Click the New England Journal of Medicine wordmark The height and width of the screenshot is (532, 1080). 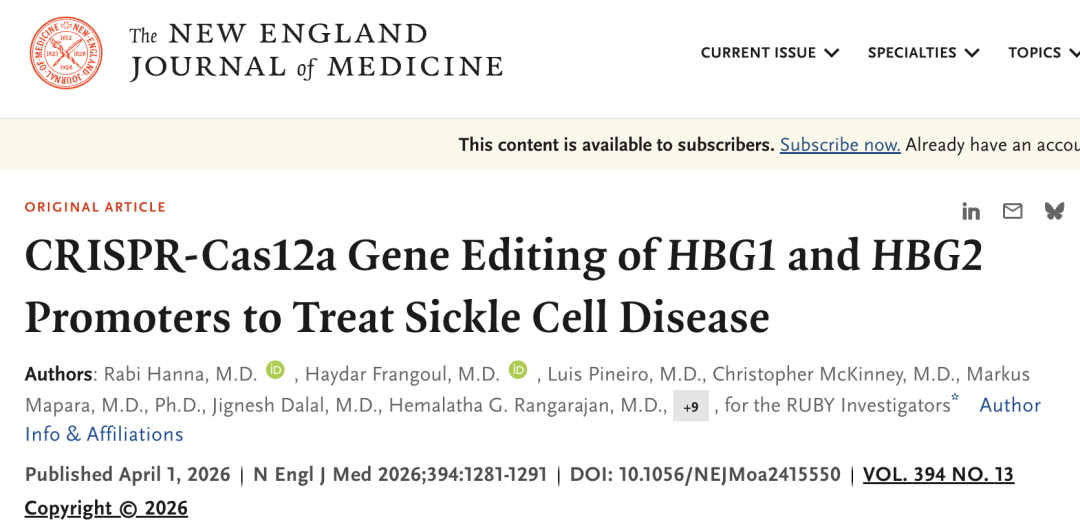(315, 53)
